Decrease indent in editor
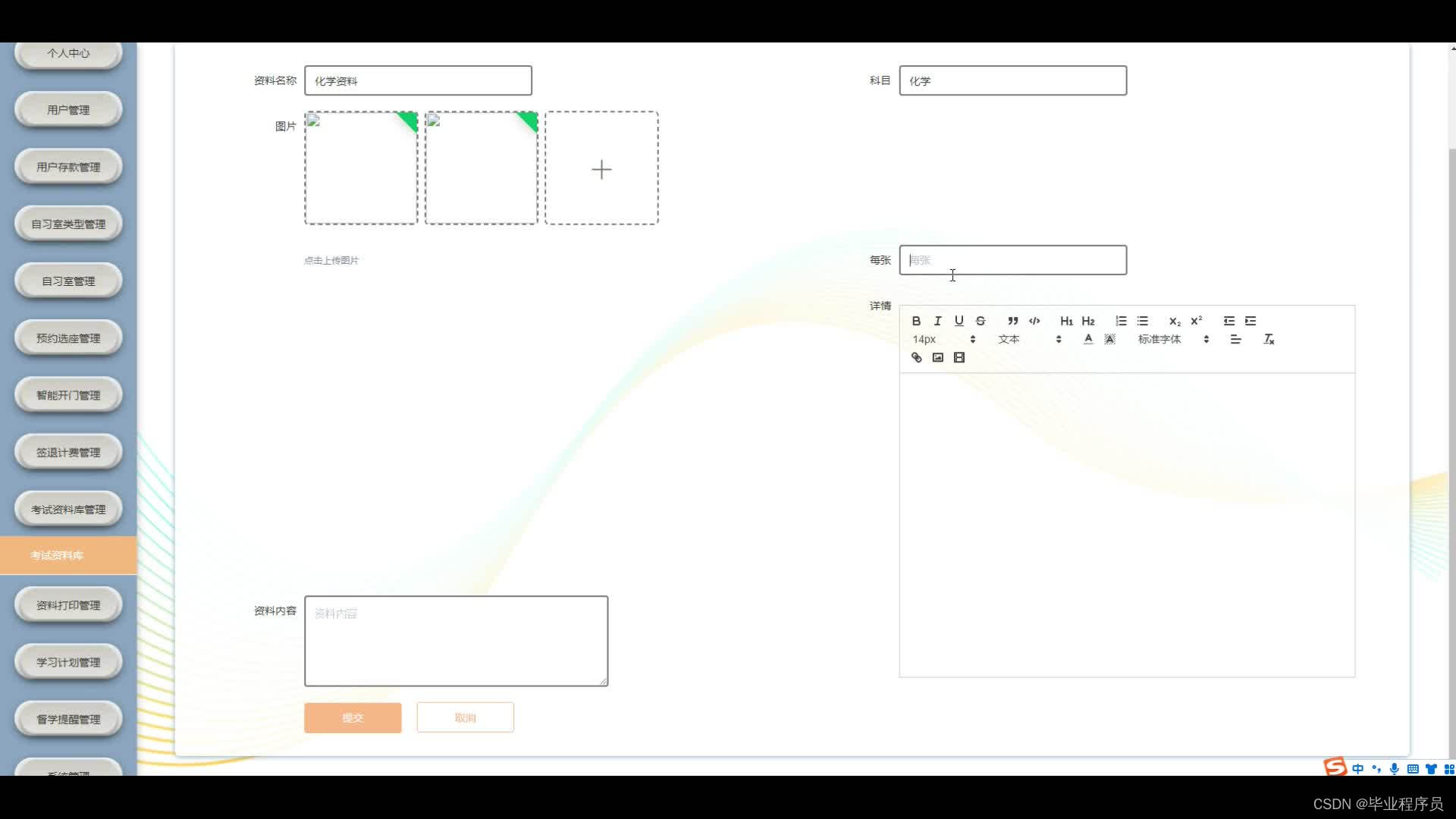This screenshot has width=1456, height=819. (1229, 321)
